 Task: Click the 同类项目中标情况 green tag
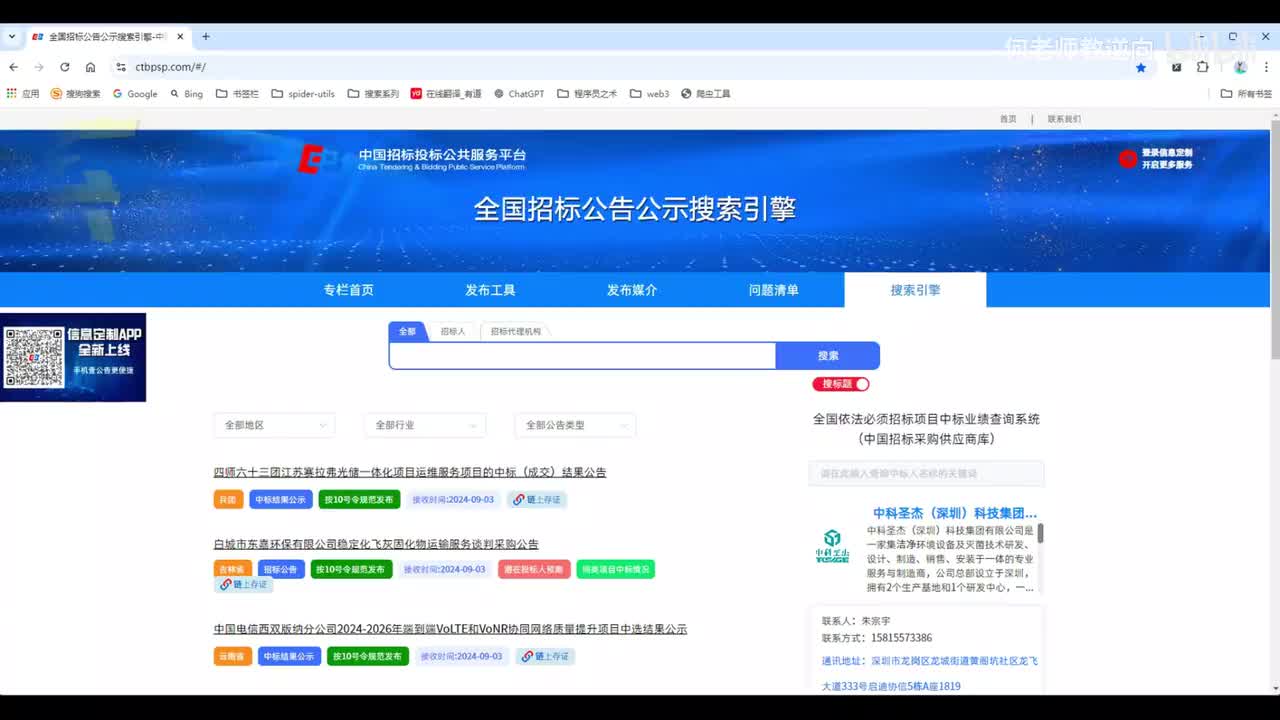(615, 569)
